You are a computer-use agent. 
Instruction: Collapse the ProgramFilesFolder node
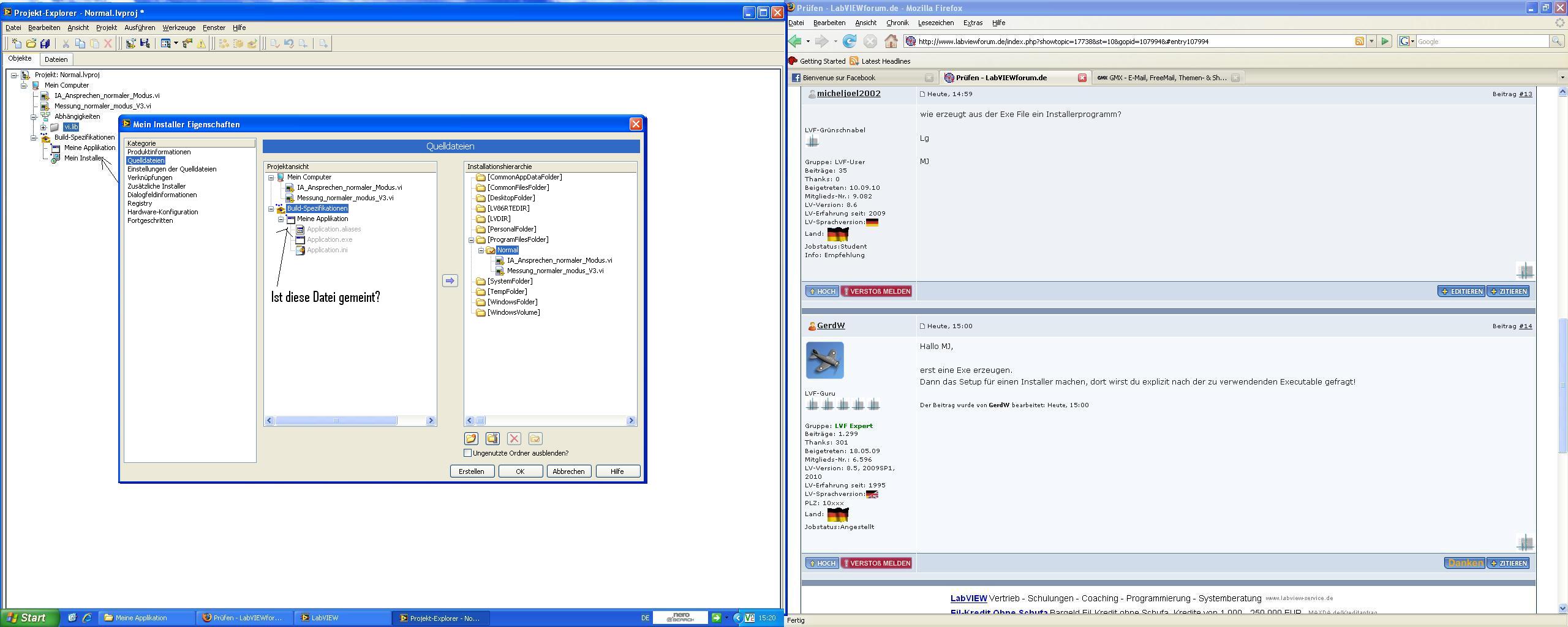click(x=471, y=240)
